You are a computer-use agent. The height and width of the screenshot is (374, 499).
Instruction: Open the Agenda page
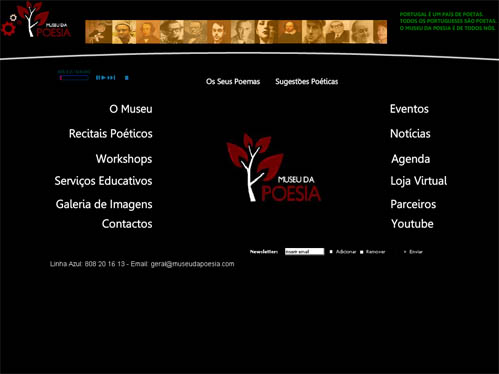point(410,159)
